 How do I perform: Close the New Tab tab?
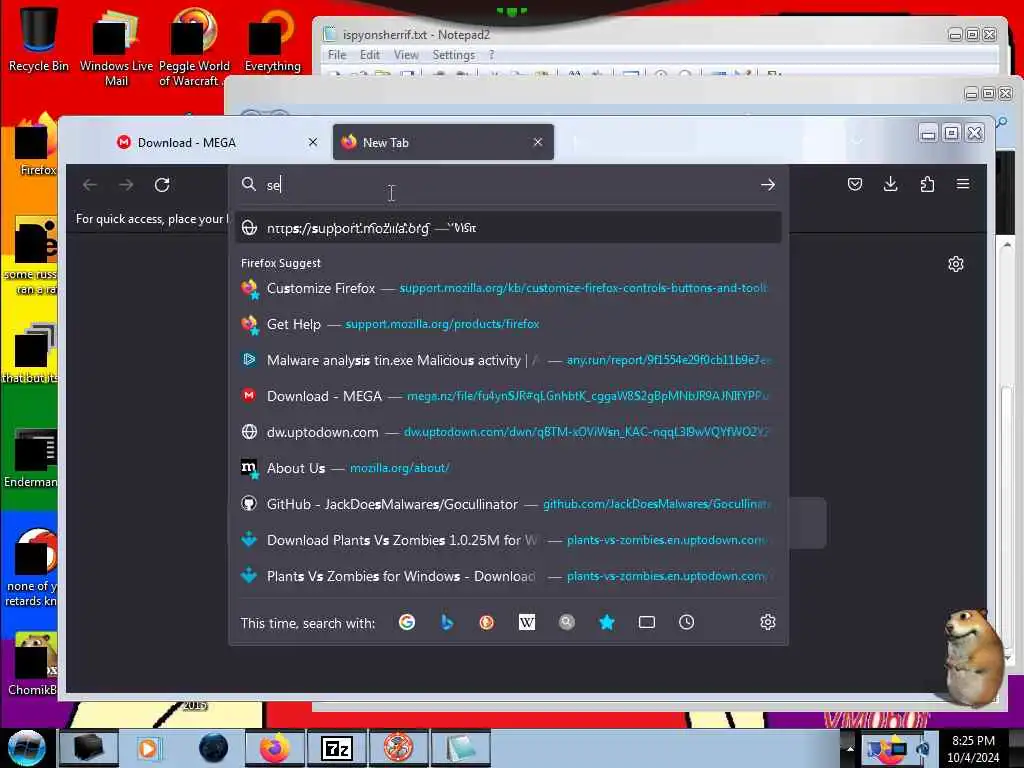(537, 142)
